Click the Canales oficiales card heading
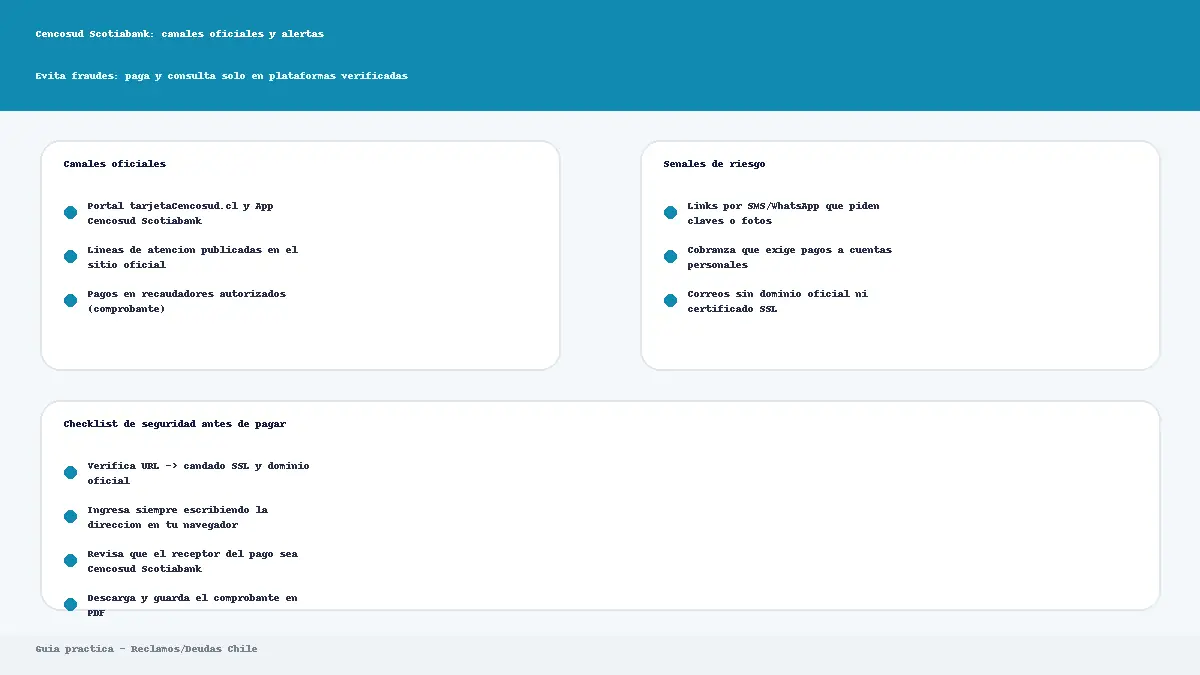 [x=115, y=164]
